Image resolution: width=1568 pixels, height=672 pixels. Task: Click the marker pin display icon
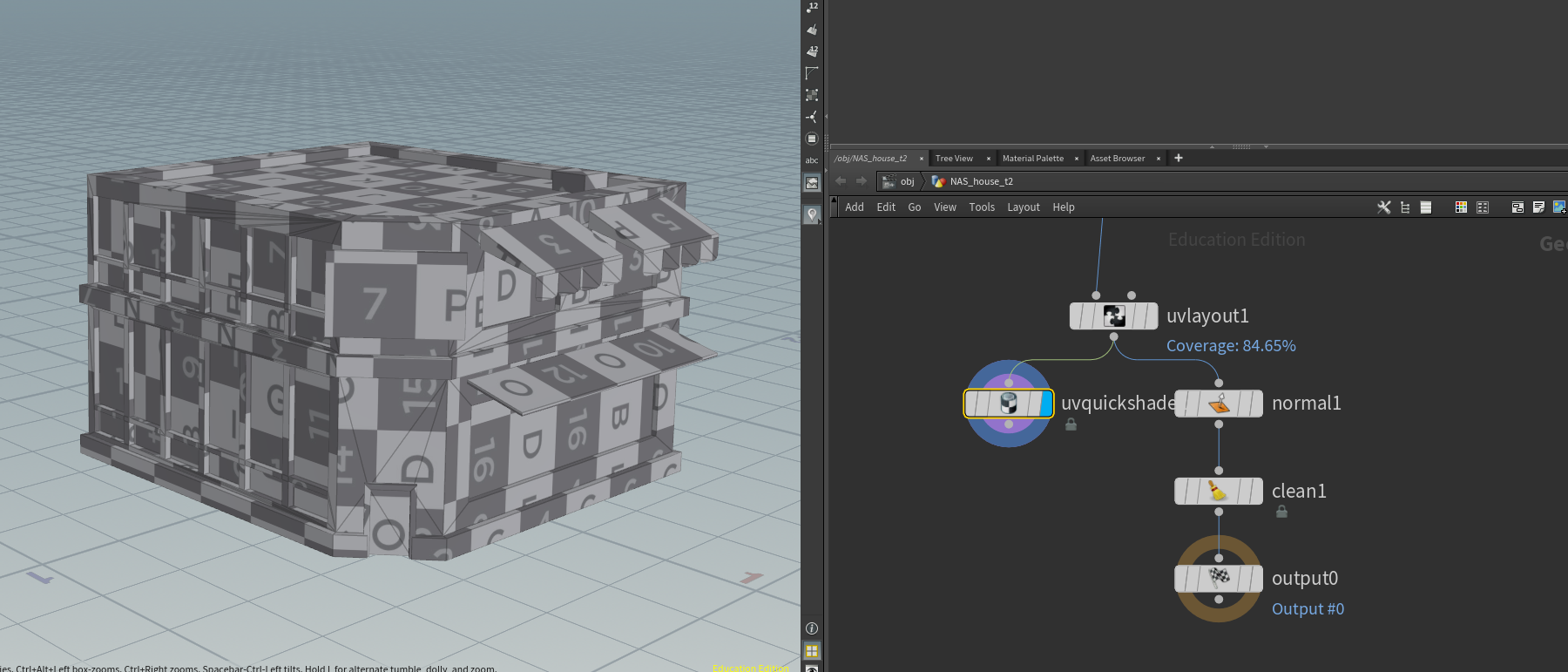click(x=812, y=214)
